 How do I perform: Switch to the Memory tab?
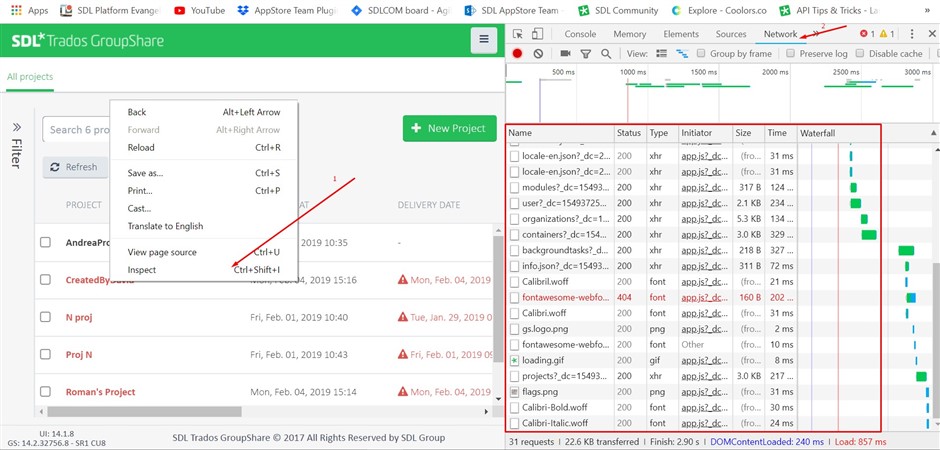click(x=629, y=34)
